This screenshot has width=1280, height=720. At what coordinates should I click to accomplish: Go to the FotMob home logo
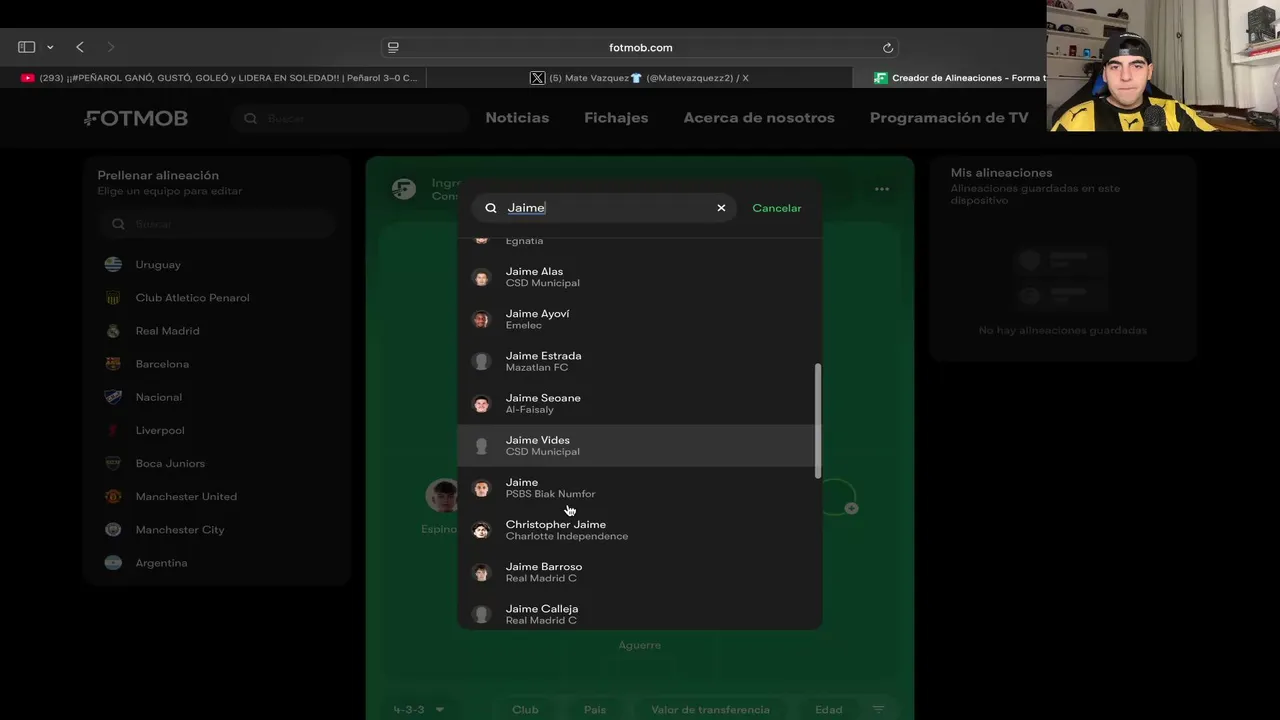coord(136,118)
